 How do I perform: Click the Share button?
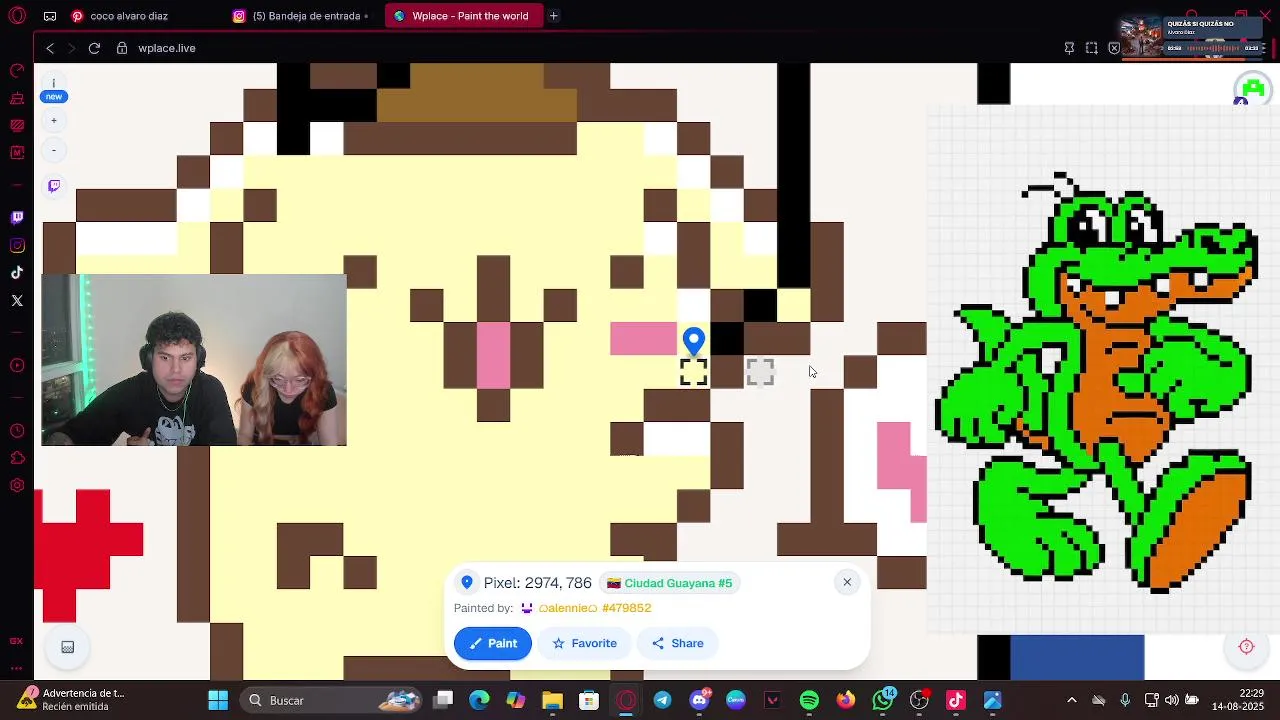coord(678,643)
